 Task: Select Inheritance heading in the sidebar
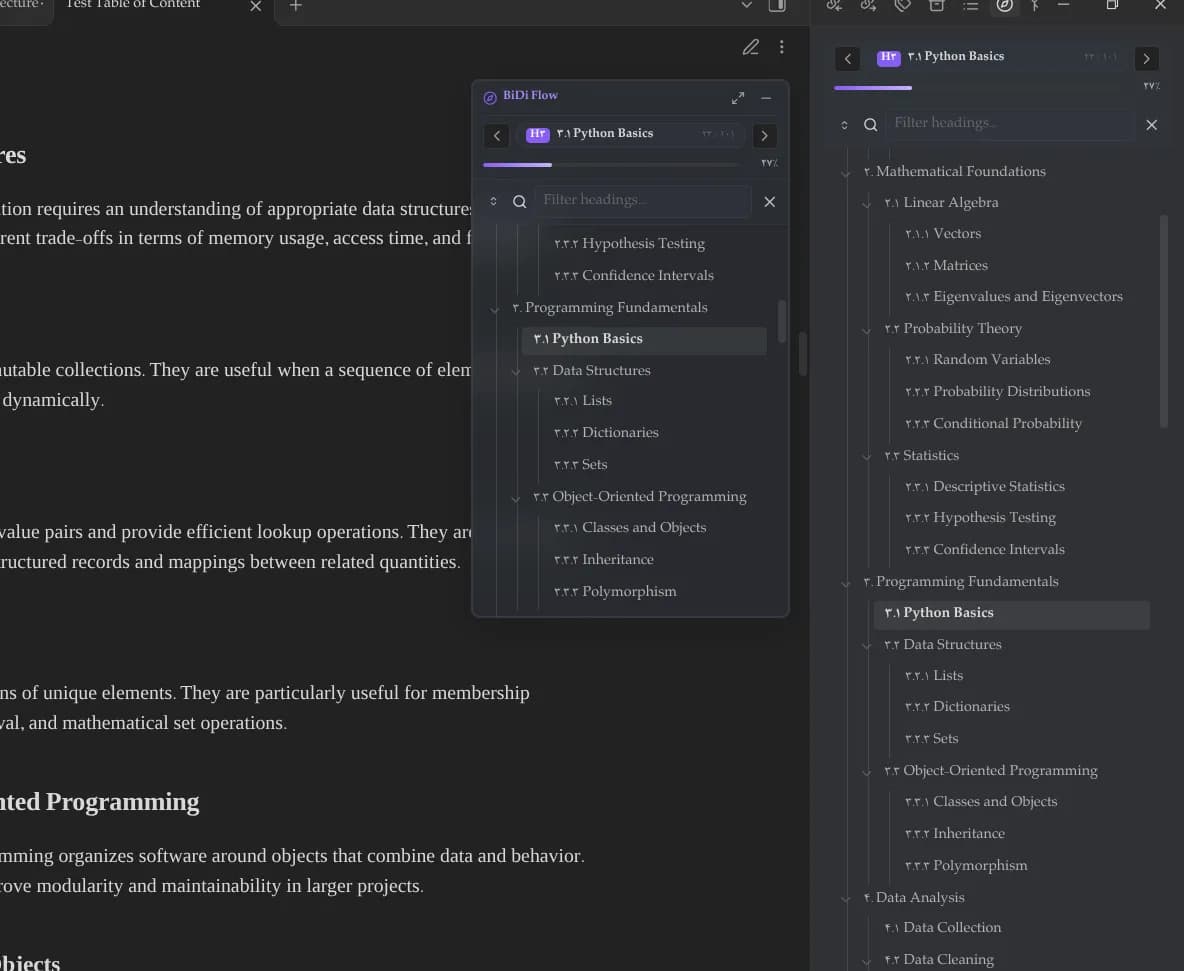tap(954, 834)
